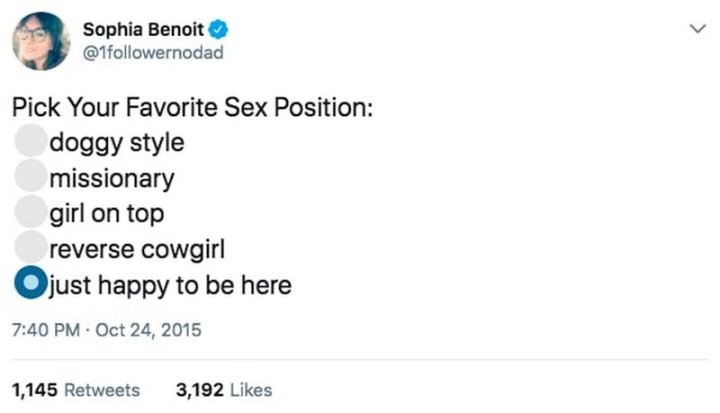Open the Sophia Benoit display name link
The height and width of the screenshot is (413, 720).
[x=142, y=28]
